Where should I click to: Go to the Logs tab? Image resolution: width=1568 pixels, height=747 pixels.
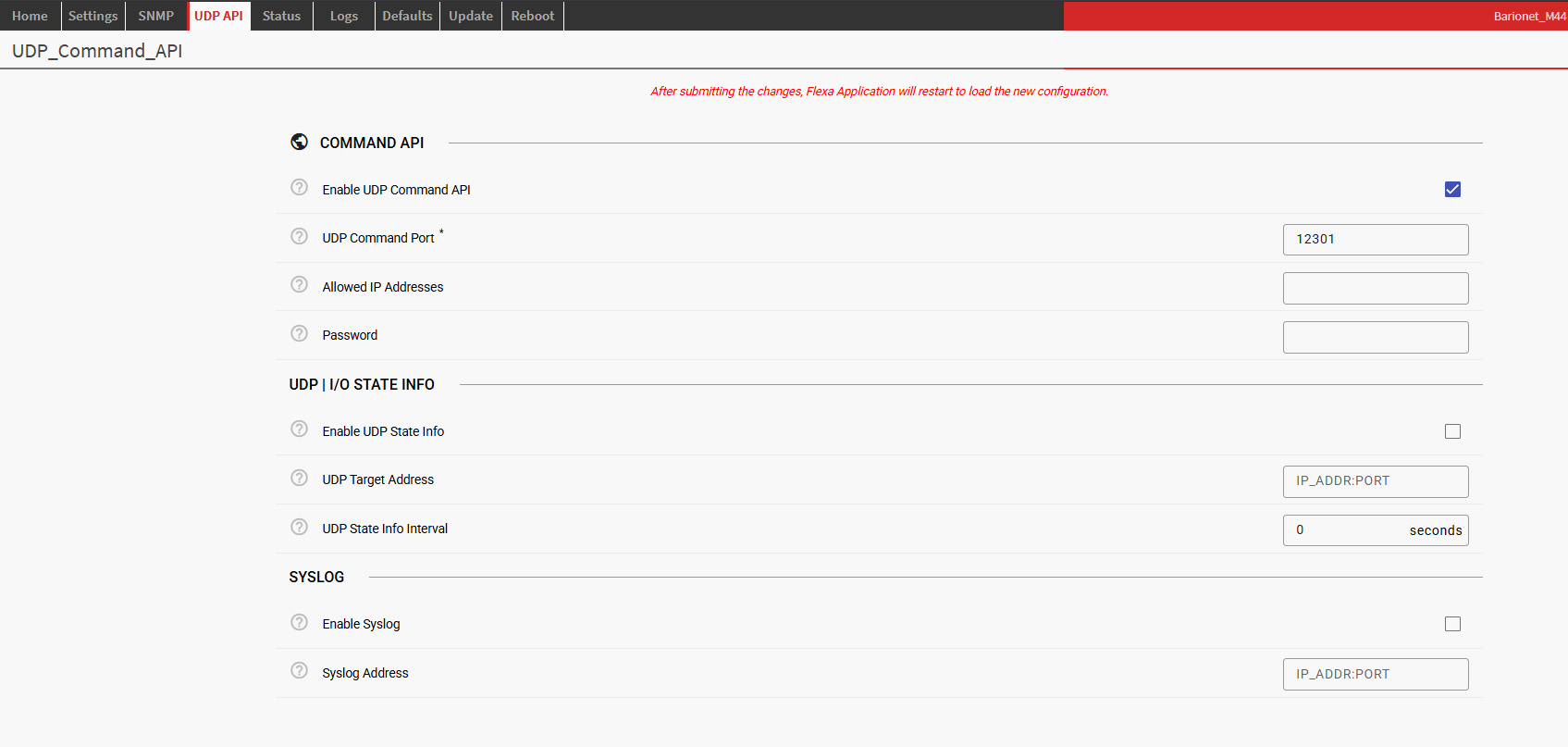coord(344,16)
